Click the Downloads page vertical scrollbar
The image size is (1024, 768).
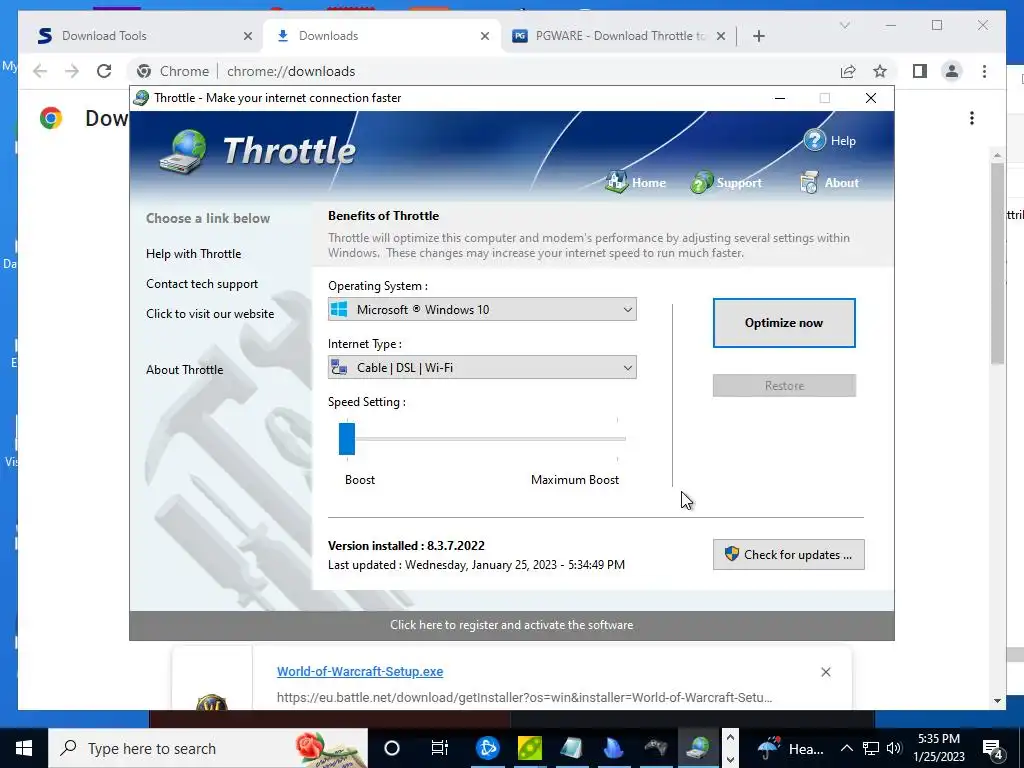coord(997,264)
